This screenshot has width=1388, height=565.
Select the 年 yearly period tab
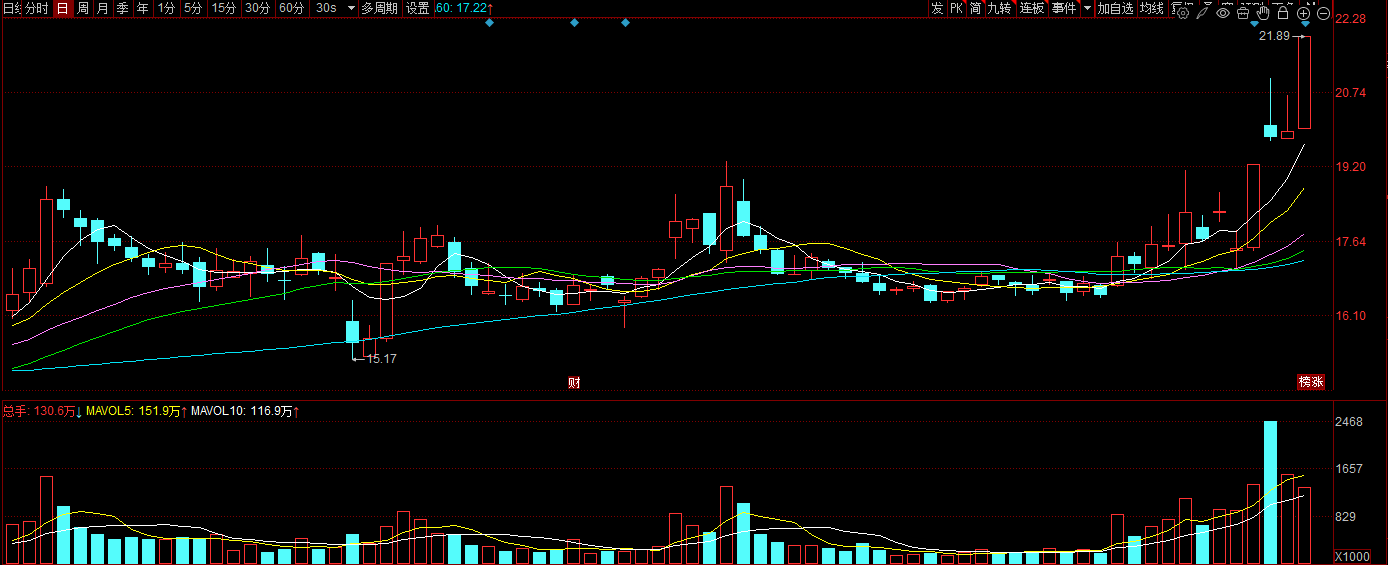coord(143,8)
